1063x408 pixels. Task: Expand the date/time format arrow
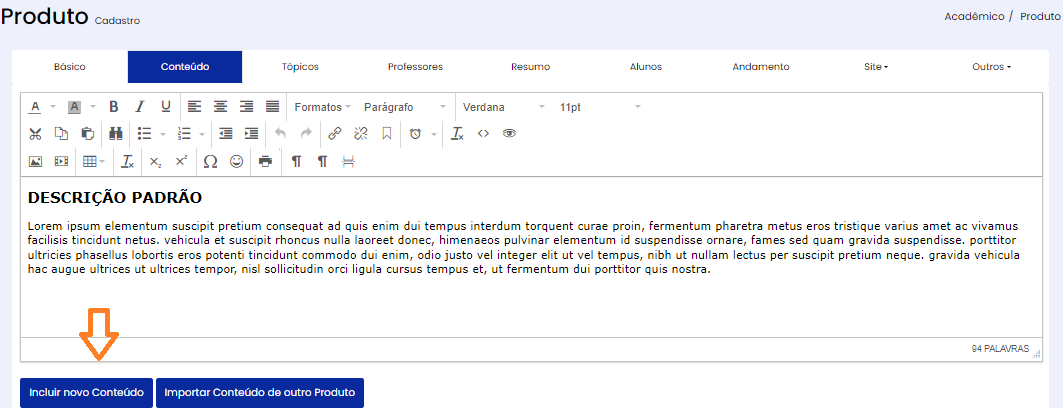coord(434,134)
